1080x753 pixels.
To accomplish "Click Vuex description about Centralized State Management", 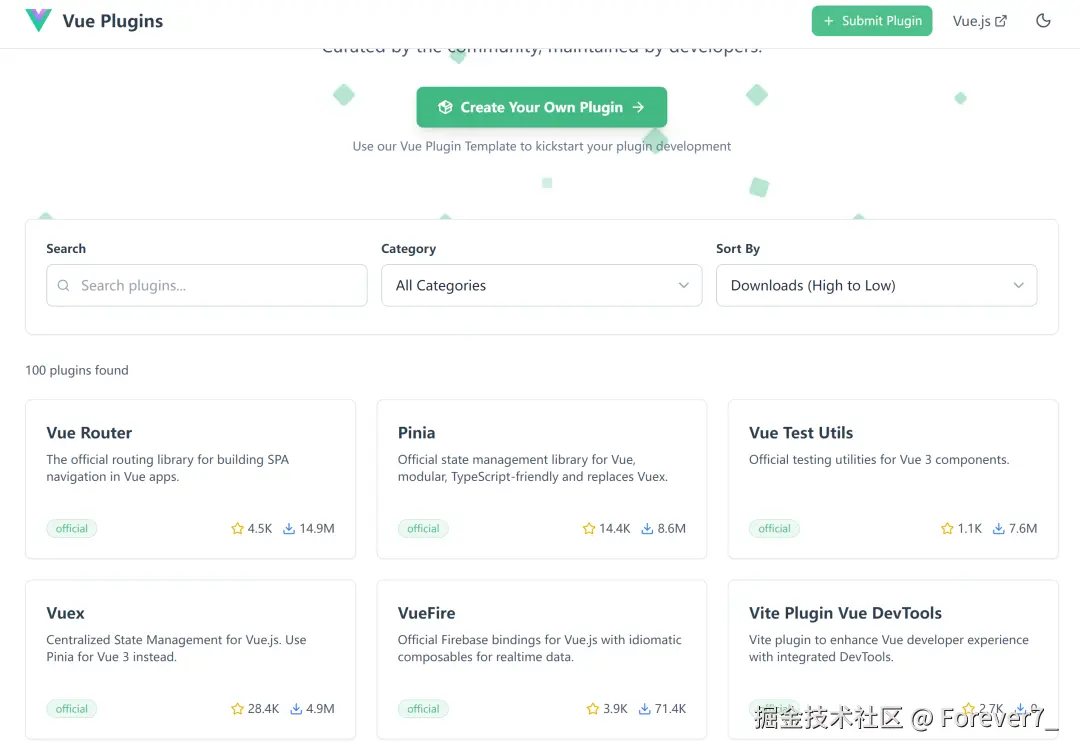I will (176, 648).
